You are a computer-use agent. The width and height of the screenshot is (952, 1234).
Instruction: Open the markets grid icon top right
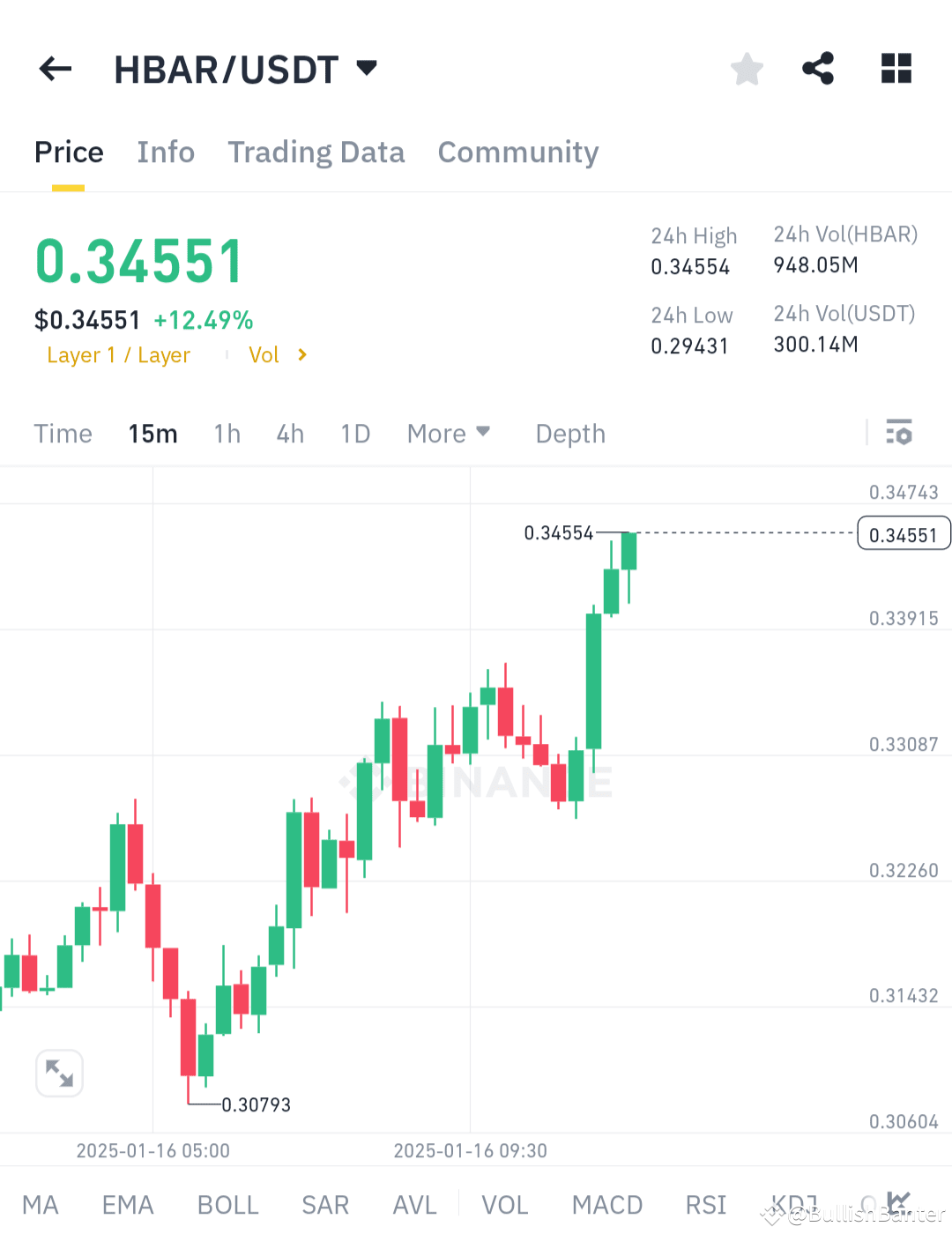[896, 69]
